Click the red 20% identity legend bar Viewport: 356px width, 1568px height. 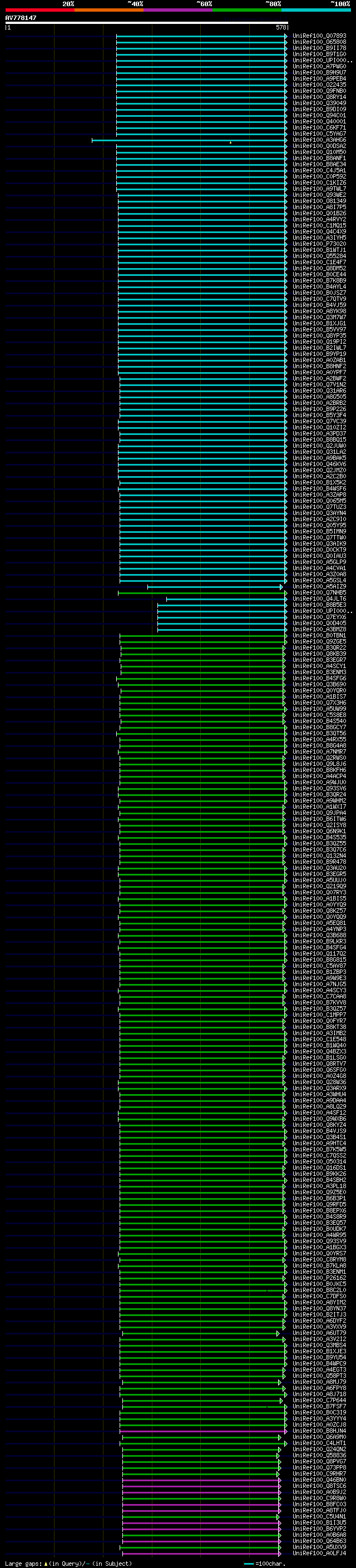pyautogui.click(x=39, y=10)
